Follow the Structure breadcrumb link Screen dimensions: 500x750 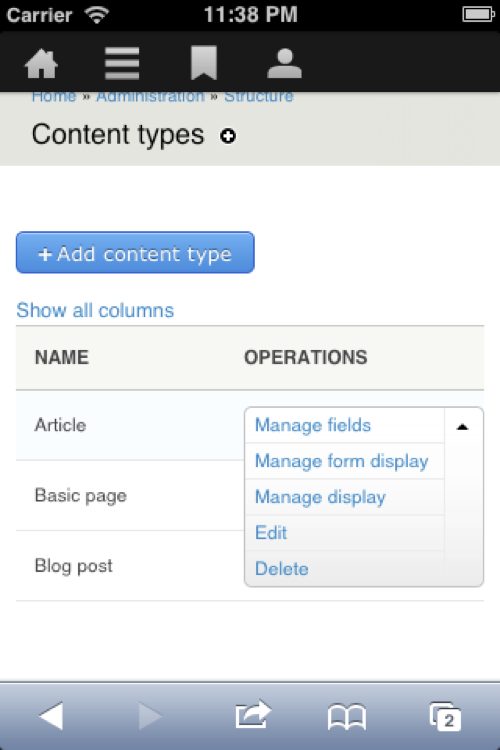[259, 97]
